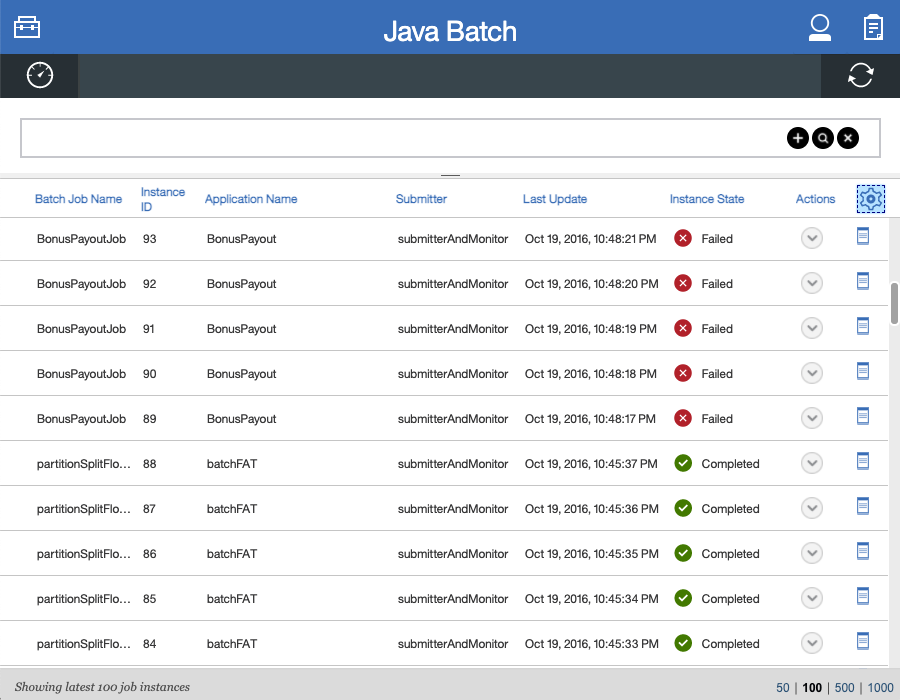The height and width of the screenshot is (700, 900).
Task: Select the dashboard gauge icon
Action: pos(39,75)
